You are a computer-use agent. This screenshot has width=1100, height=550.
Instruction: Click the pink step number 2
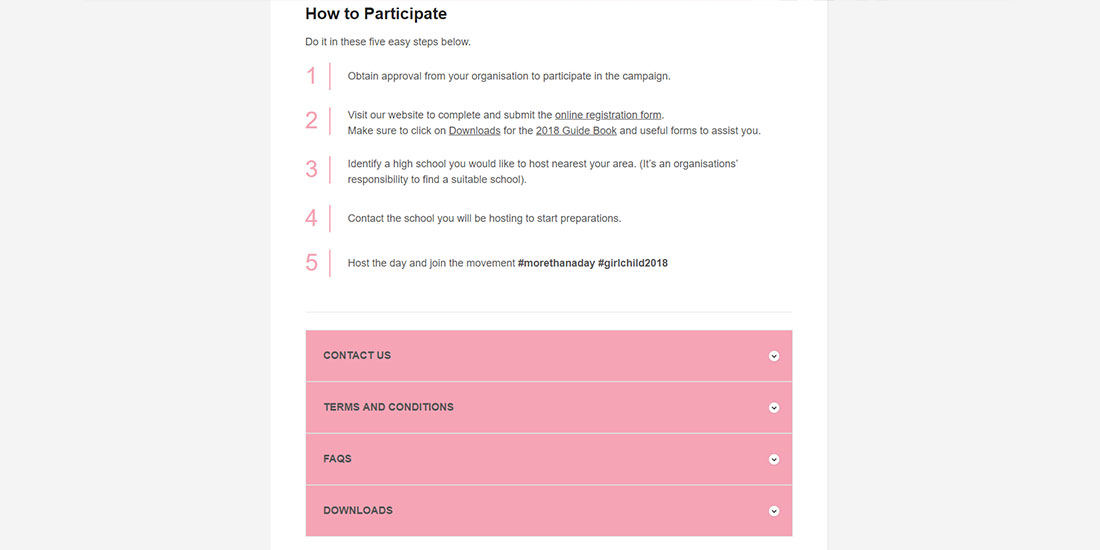click(311, 121)
